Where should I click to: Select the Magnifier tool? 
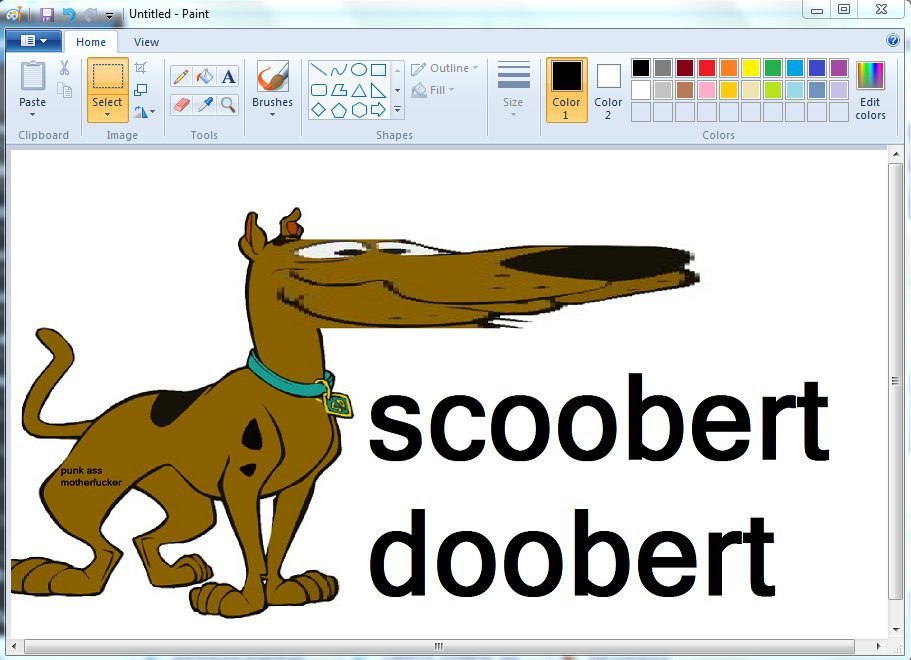pos(228,105)
